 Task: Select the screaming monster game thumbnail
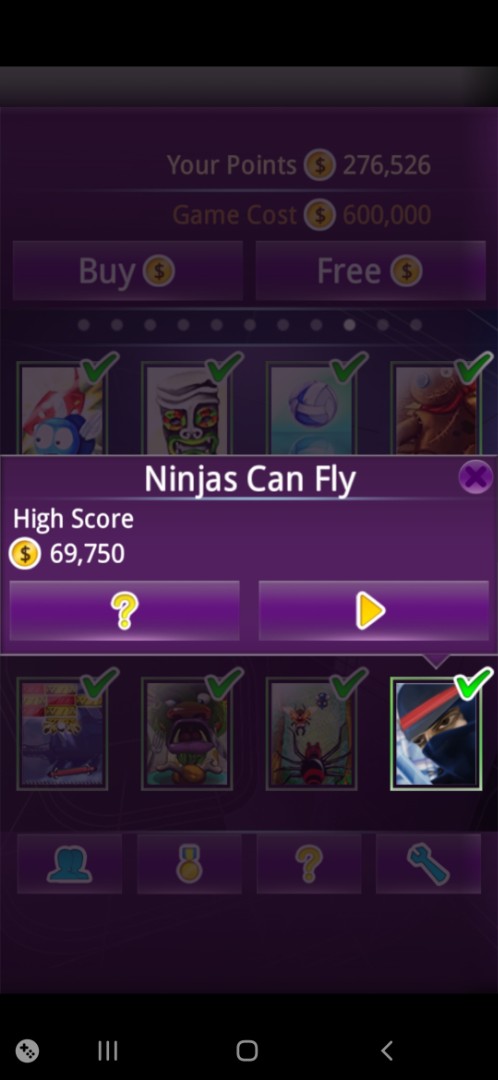pyautogui.click(x=187, y=734)
